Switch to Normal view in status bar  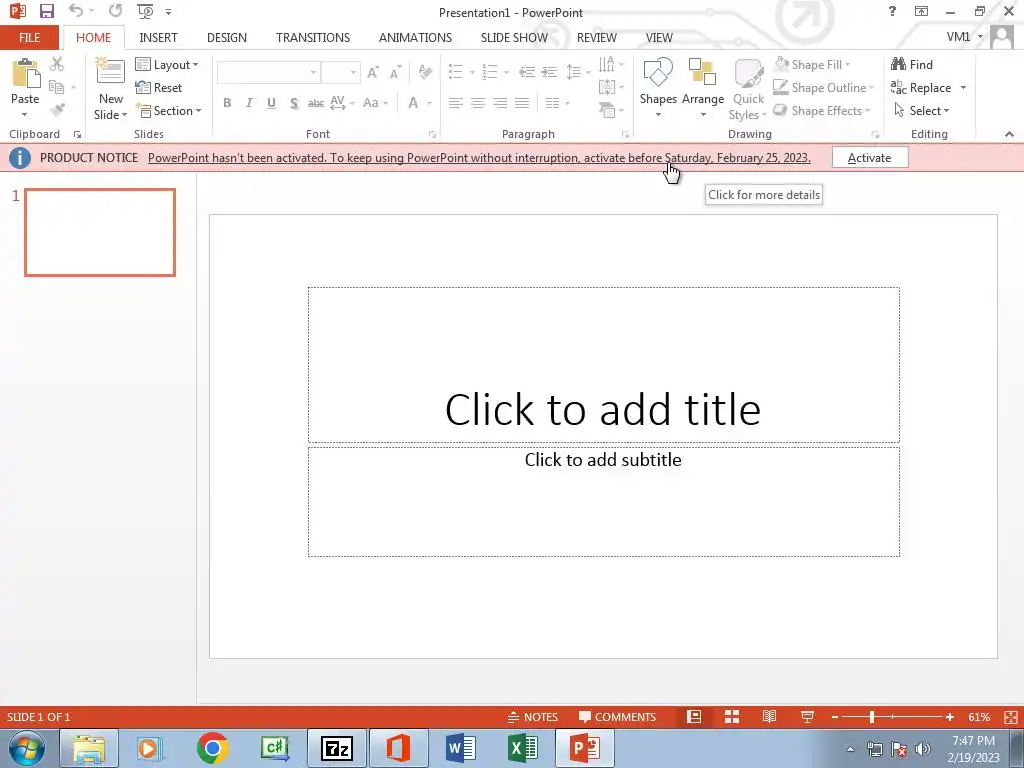click(694, 717)
